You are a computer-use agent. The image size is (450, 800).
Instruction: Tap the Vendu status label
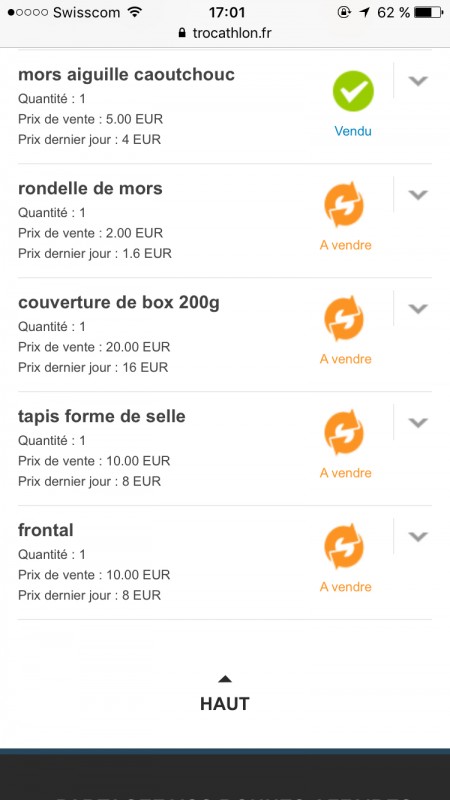click(353, 131)
